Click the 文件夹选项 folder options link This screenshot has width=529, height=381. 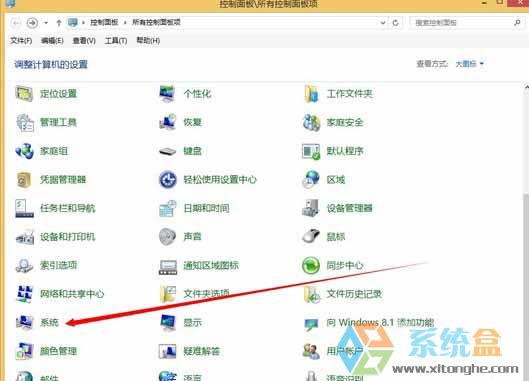206,294
